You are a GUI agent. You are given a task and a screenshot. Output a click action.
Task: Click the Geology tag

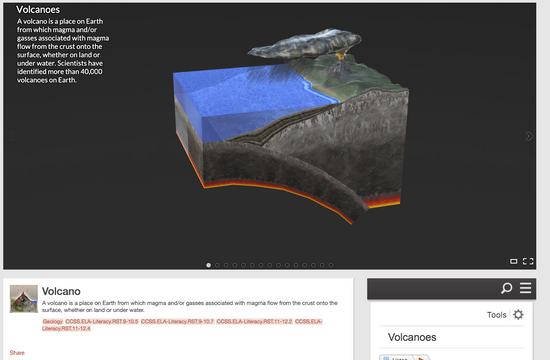(53, 321)
